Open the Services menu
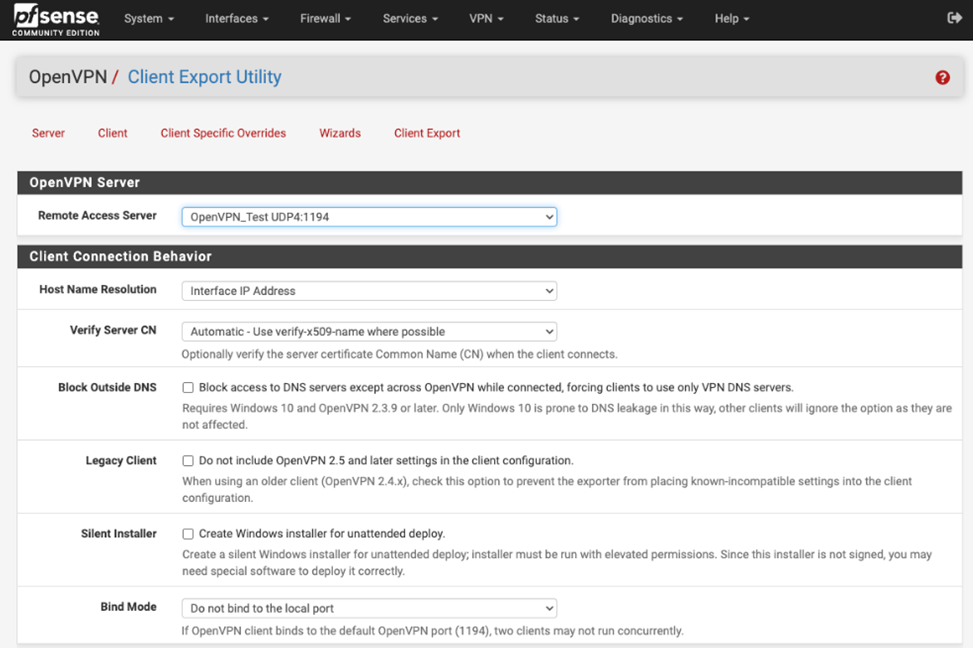The height and width of the screenshot is (648, 973). point(410,19)
